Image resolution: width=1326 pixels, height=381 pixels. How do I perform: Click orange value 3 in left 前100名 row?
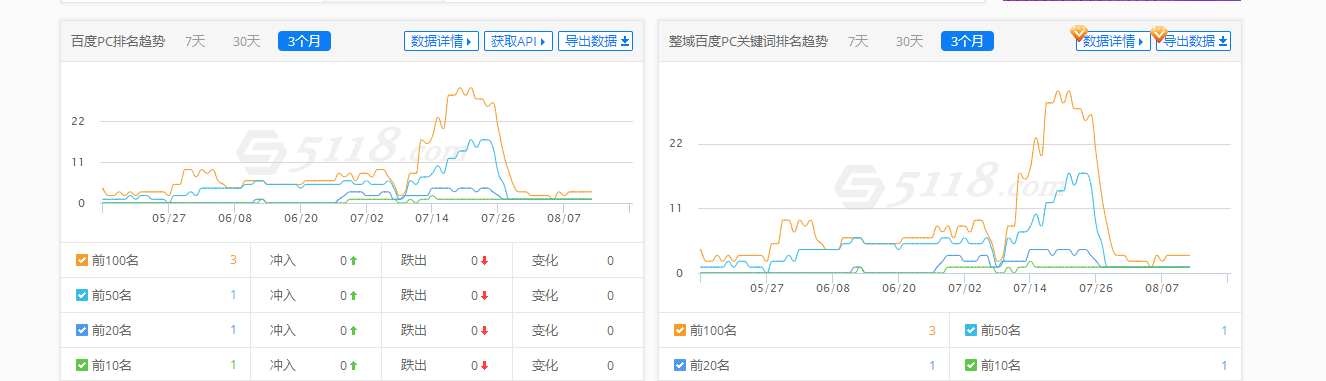tap(233, 260)
